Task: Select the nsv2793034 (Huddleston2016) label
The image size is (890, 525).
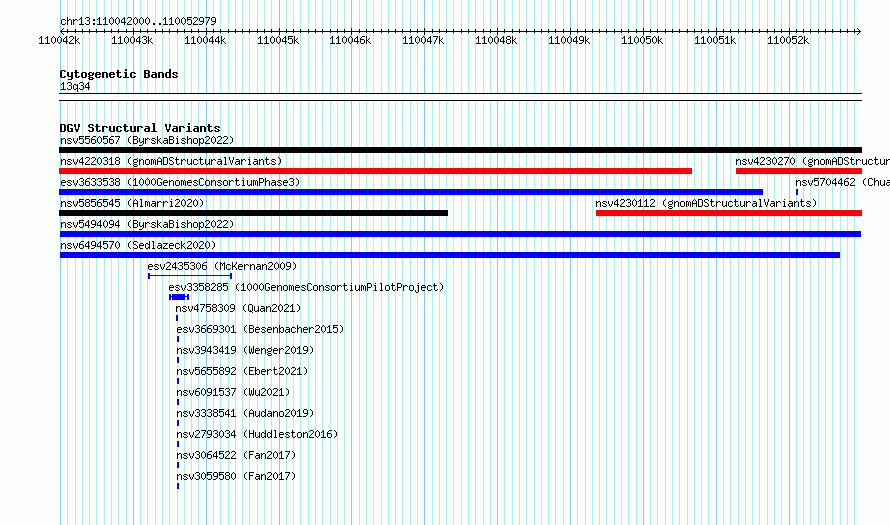Action: 257,434
